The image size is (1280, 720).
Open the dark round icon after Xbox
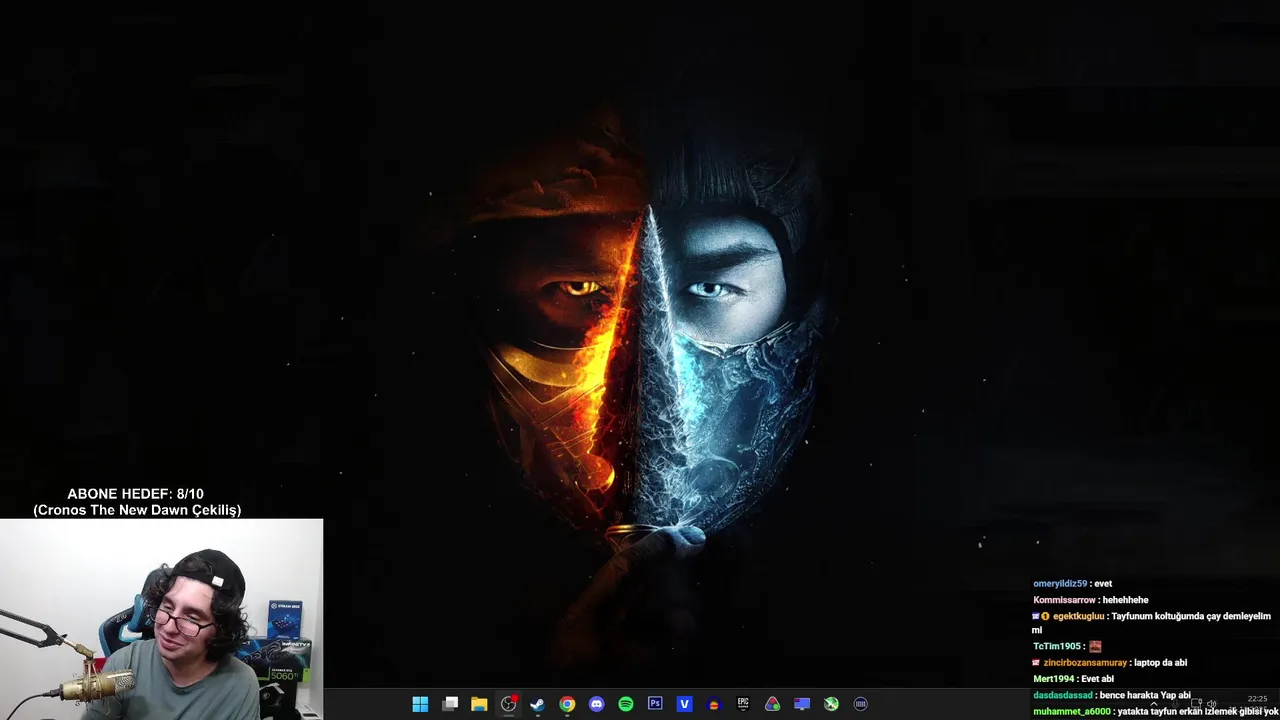tap(860, 704)
